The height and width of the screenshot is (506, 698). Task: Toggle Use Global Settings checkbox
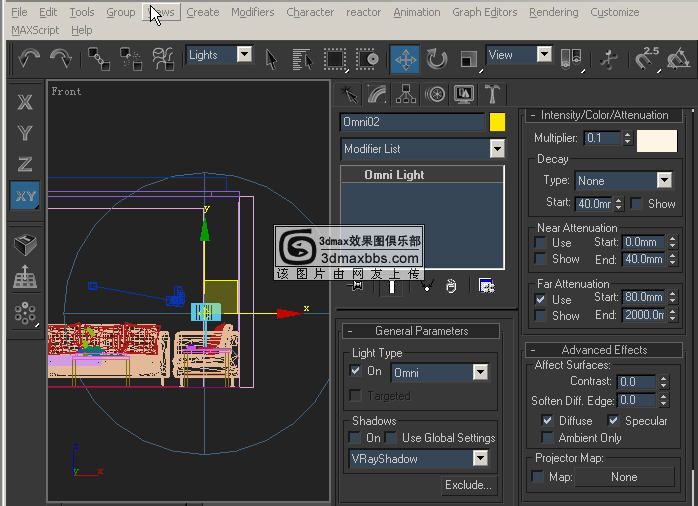tap(390, 437)
